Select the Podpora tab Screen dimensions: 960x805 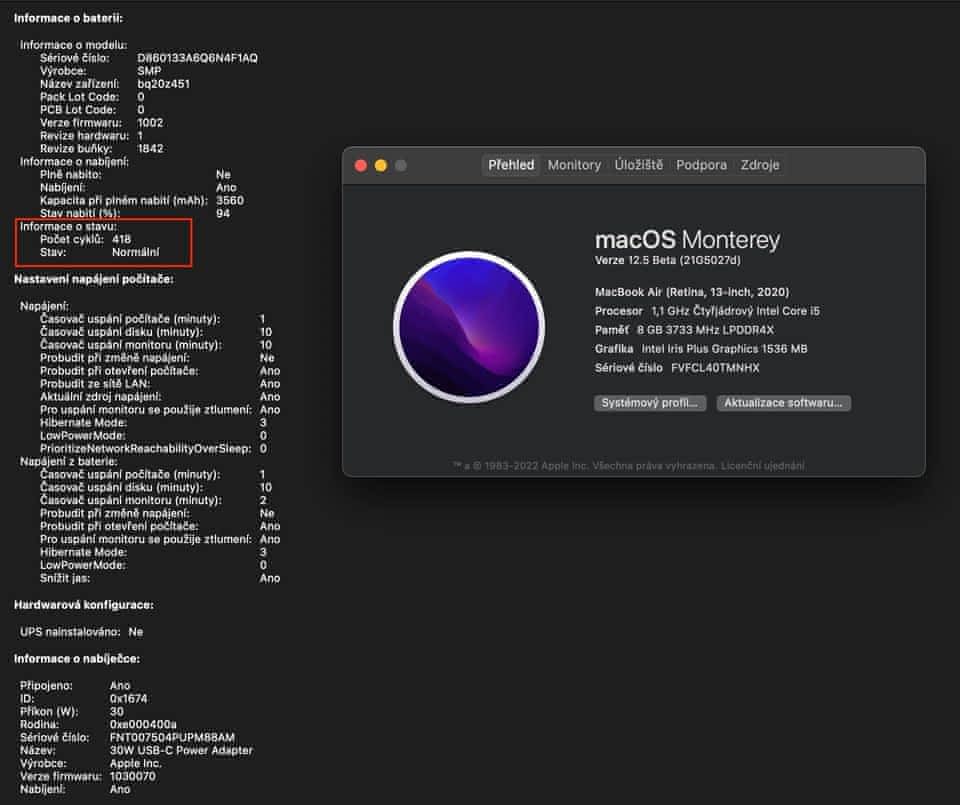pos(701,165)
